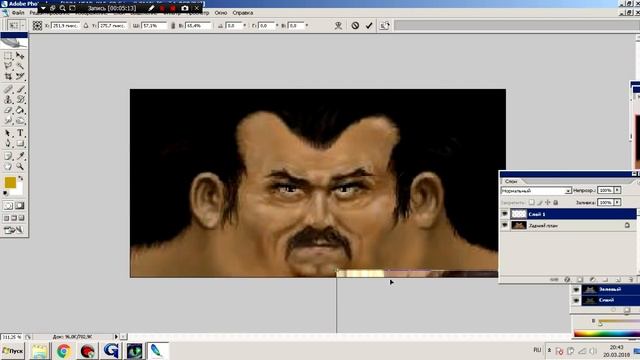The width and height of the screenshot is (640, 360).
Task: Select the Type tool
Action: tap(20, 133)
